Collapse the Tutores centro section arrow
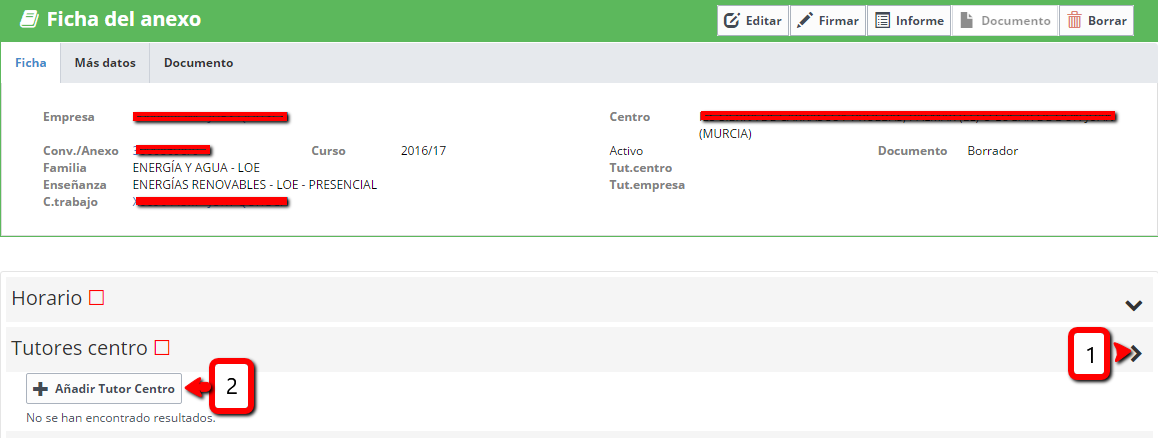This screenshot has width=1158, height=438. [x=1135, y=353]
